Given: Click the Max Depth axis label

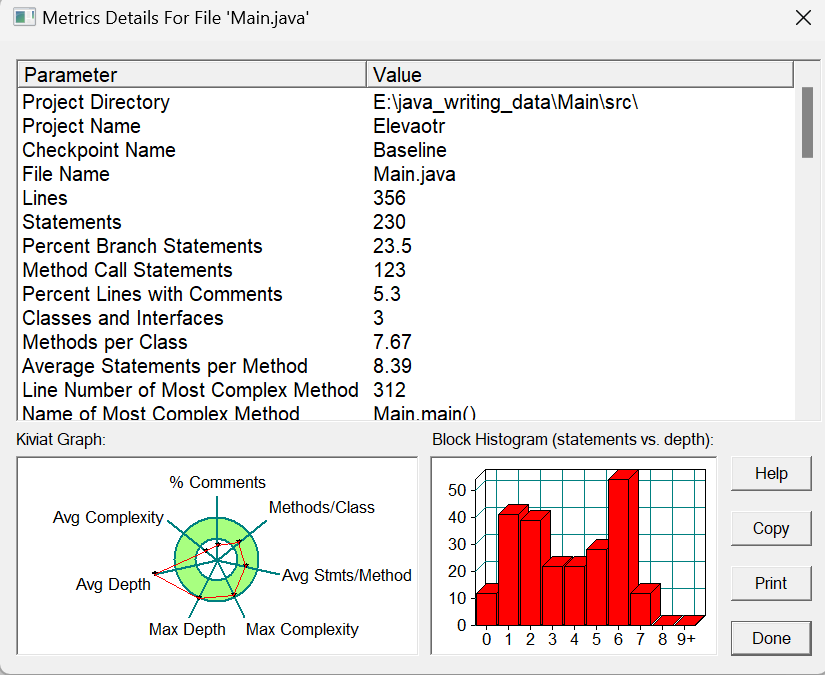Looking at the screenshot, I should click(187, 629).
